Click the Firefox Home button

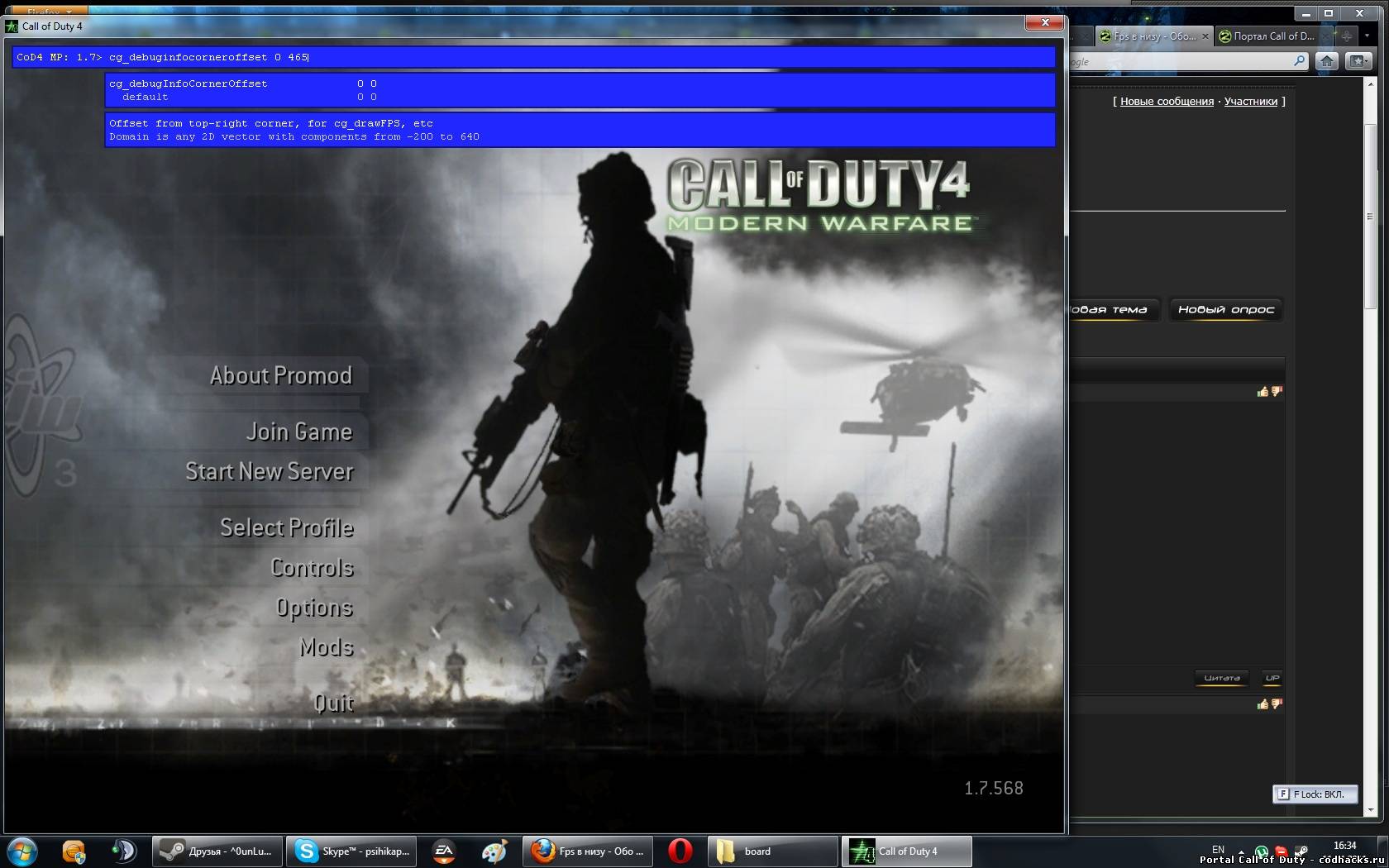1327,61
